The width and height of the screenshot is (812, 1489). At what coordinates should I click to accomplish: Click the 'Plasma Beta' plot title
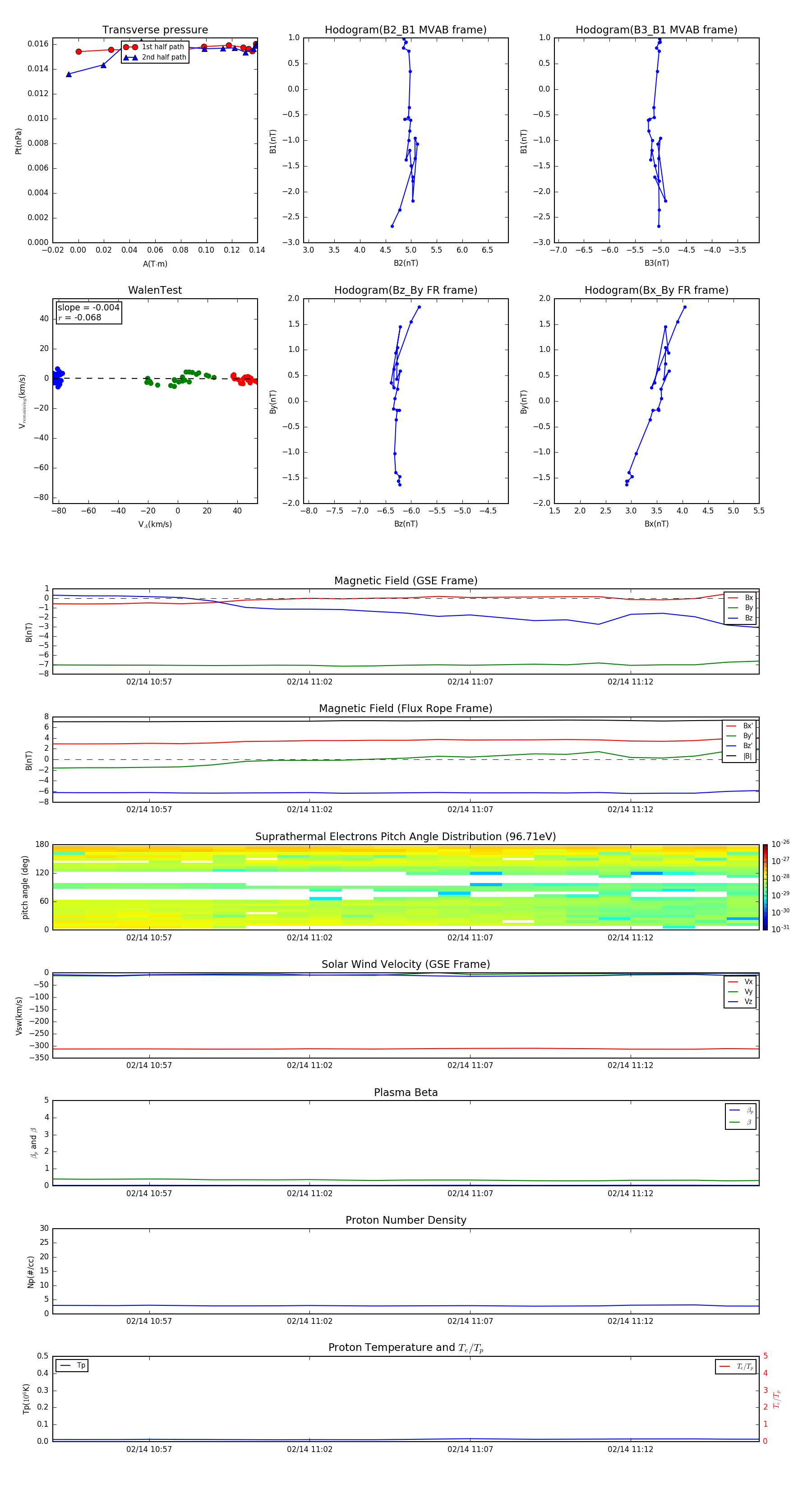pyautogui.click(x=406, y=1093)
